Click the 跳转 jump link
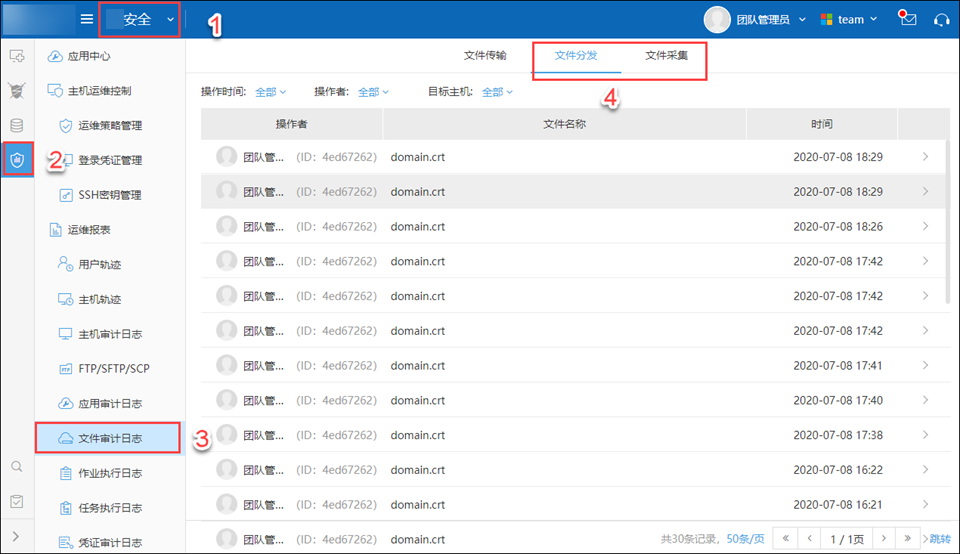This screenshot has height=554, width=960. tap(939, 539)
